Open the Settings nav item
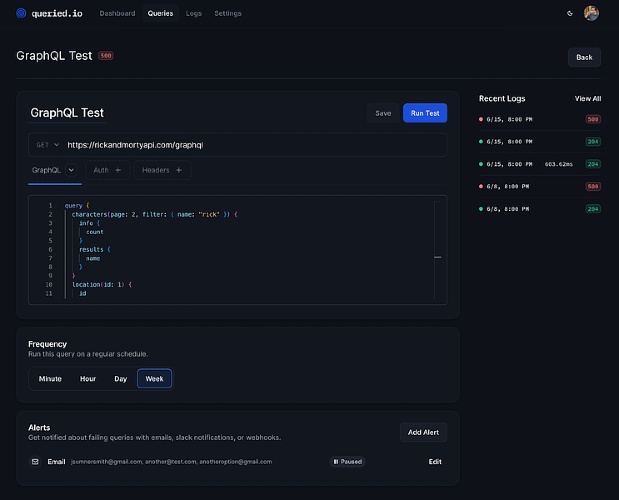Viewport: 619px width, 500px height. [x=228, y=13]
